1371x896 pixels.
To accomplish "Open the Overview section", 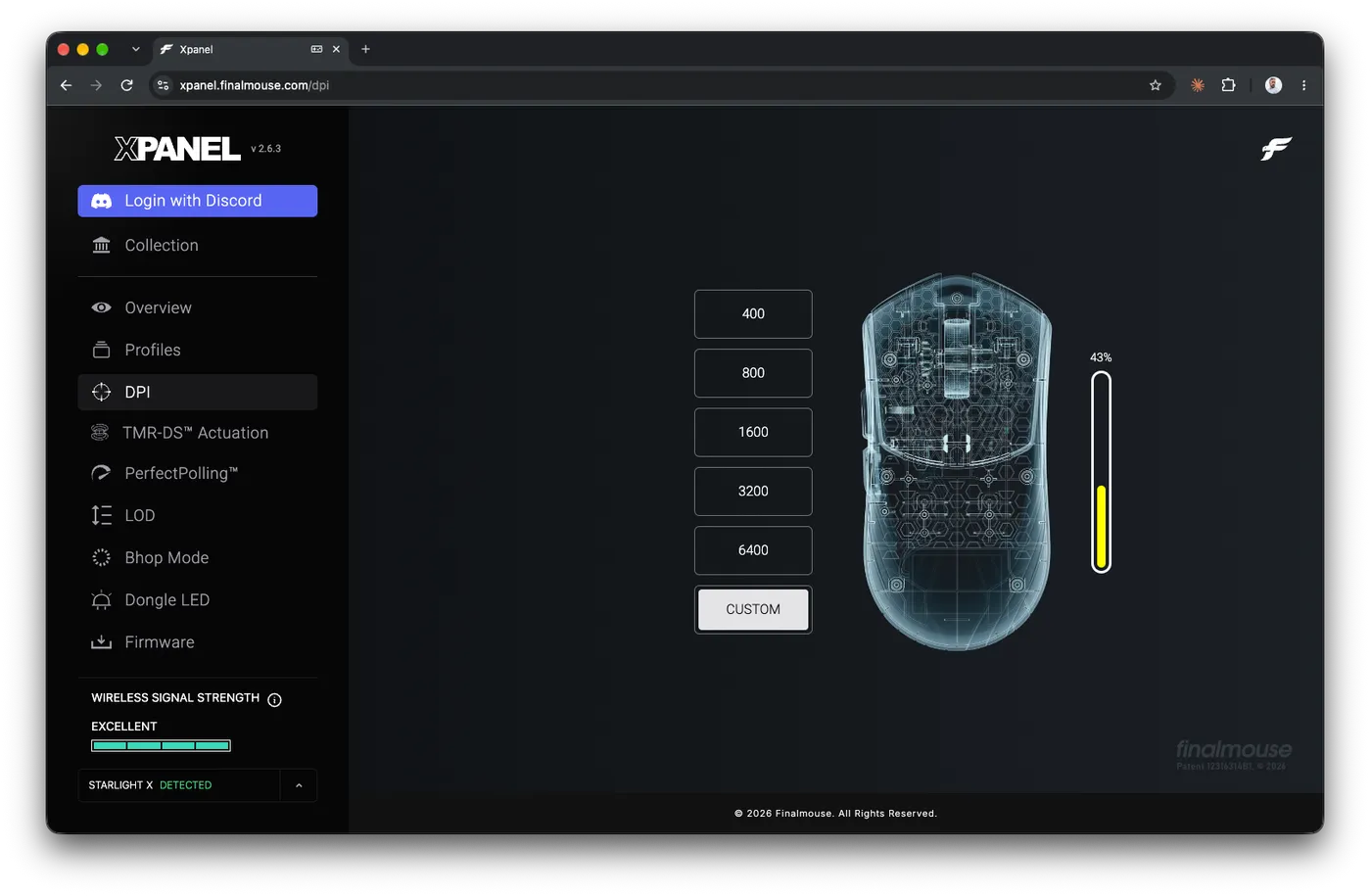I will (x=198, y=307).
